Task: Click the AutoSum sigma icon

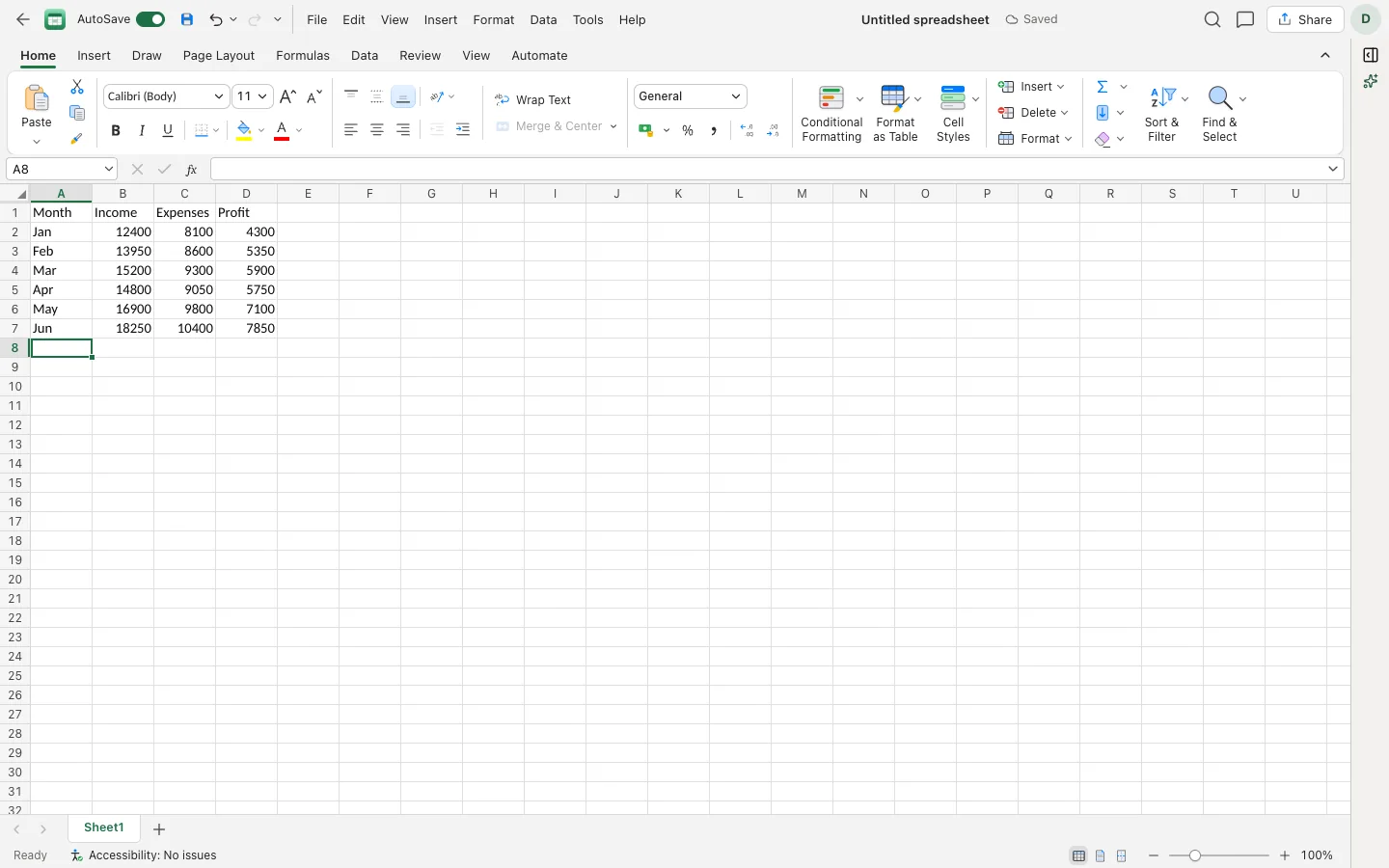Action: point(1103,87)
